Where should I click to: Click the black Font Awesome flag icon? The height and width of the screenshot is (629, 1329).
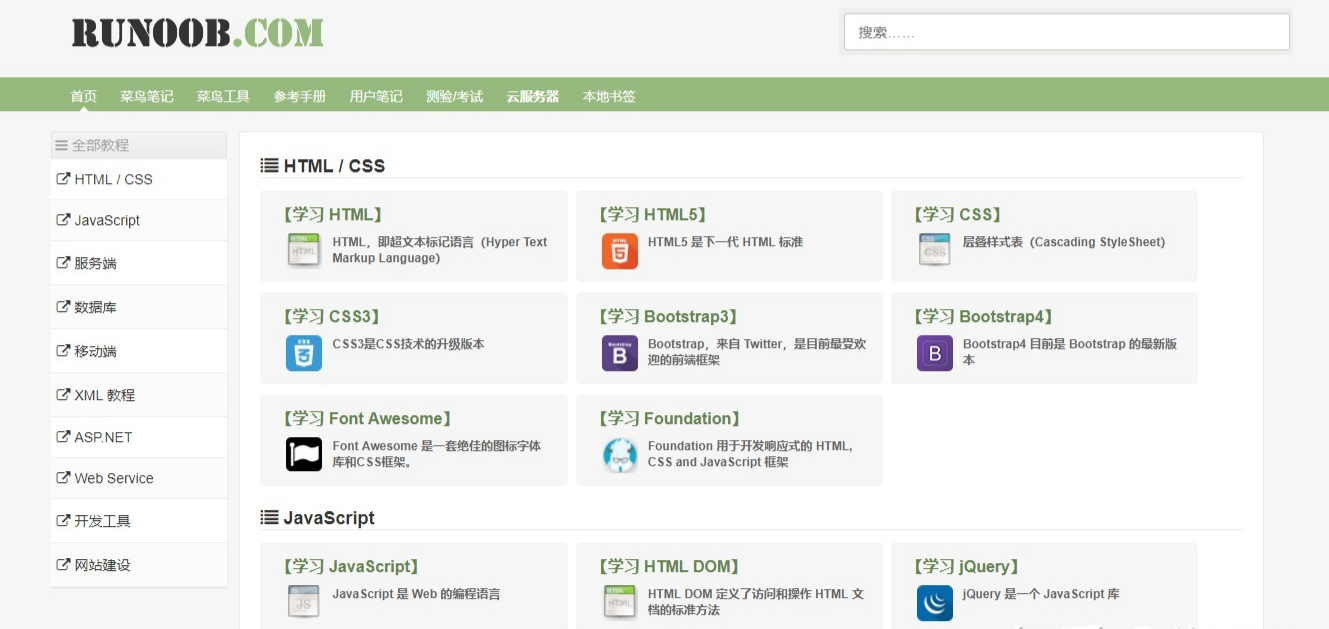[x=304, y=455]
